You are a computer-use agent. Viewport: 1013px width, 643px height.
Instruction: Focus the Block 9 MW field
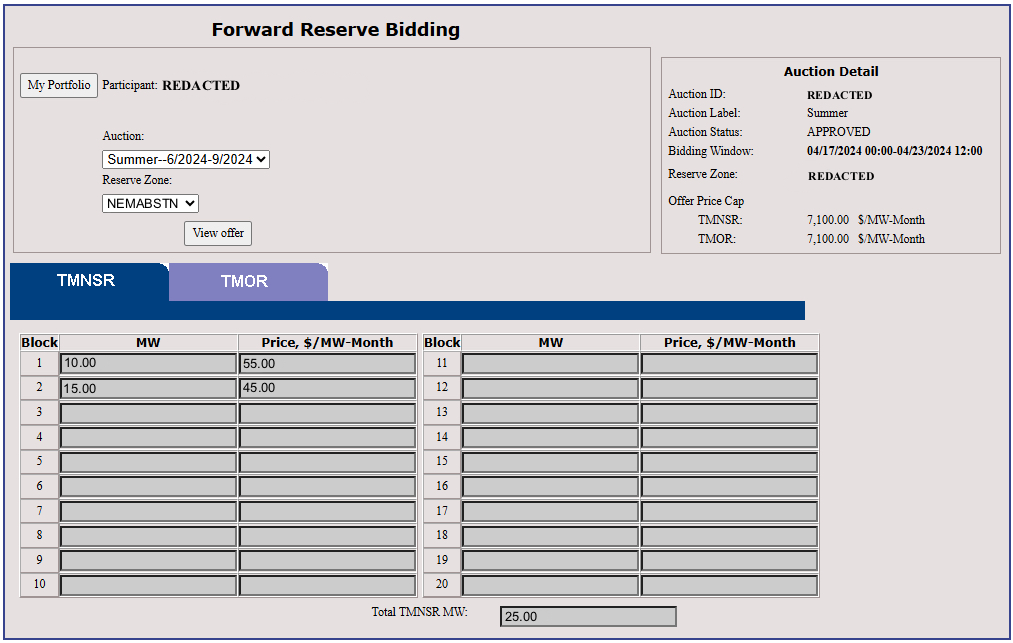[x=148, y=560]
